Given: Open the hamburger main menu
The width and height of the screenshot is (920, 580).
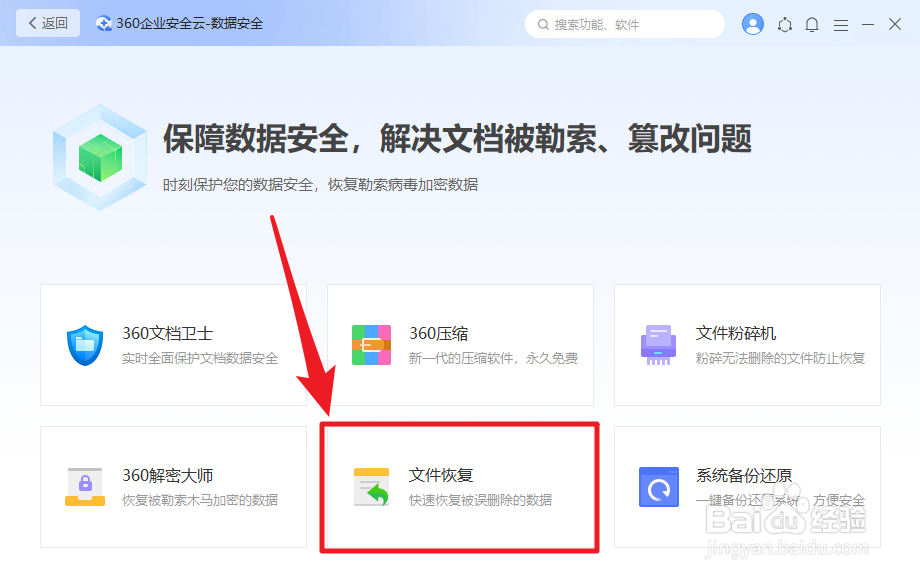Looking at the screenshot, I should point(841,25).
